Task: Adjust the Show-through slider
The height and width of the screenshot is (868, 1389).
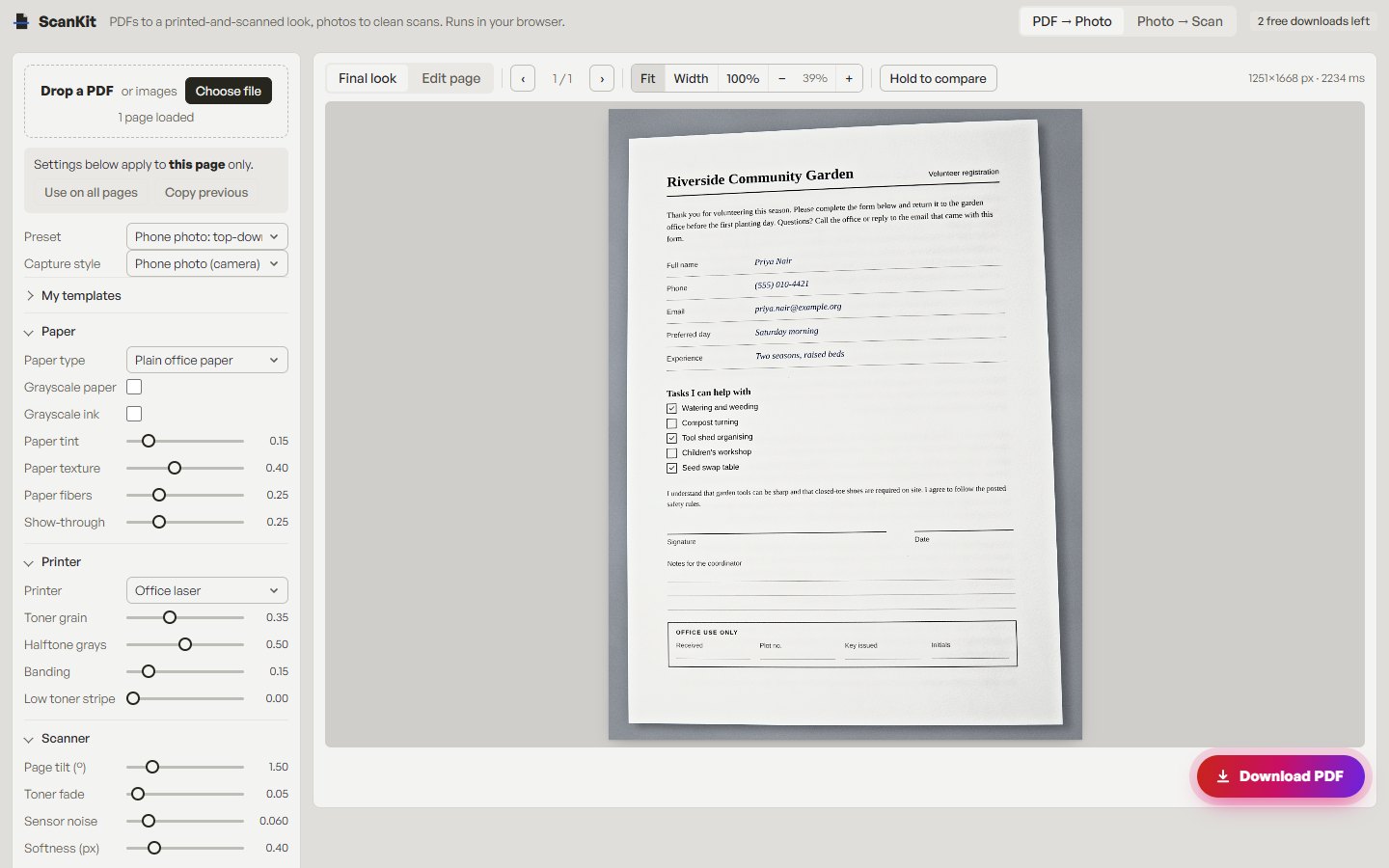Action: pyautogui.click(x=185, y=522)
